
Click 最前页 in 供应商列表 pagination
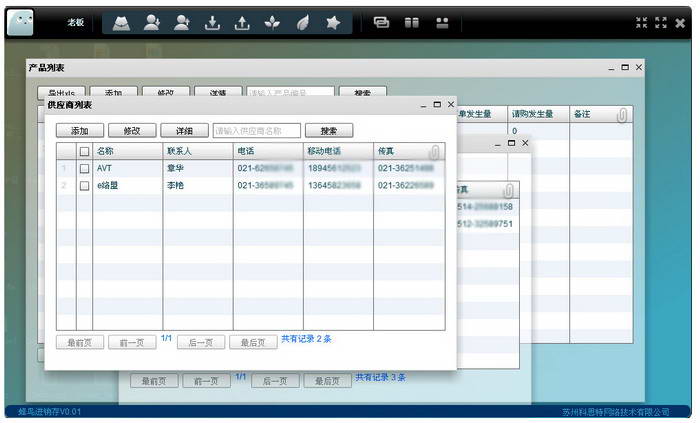[80, 343]
